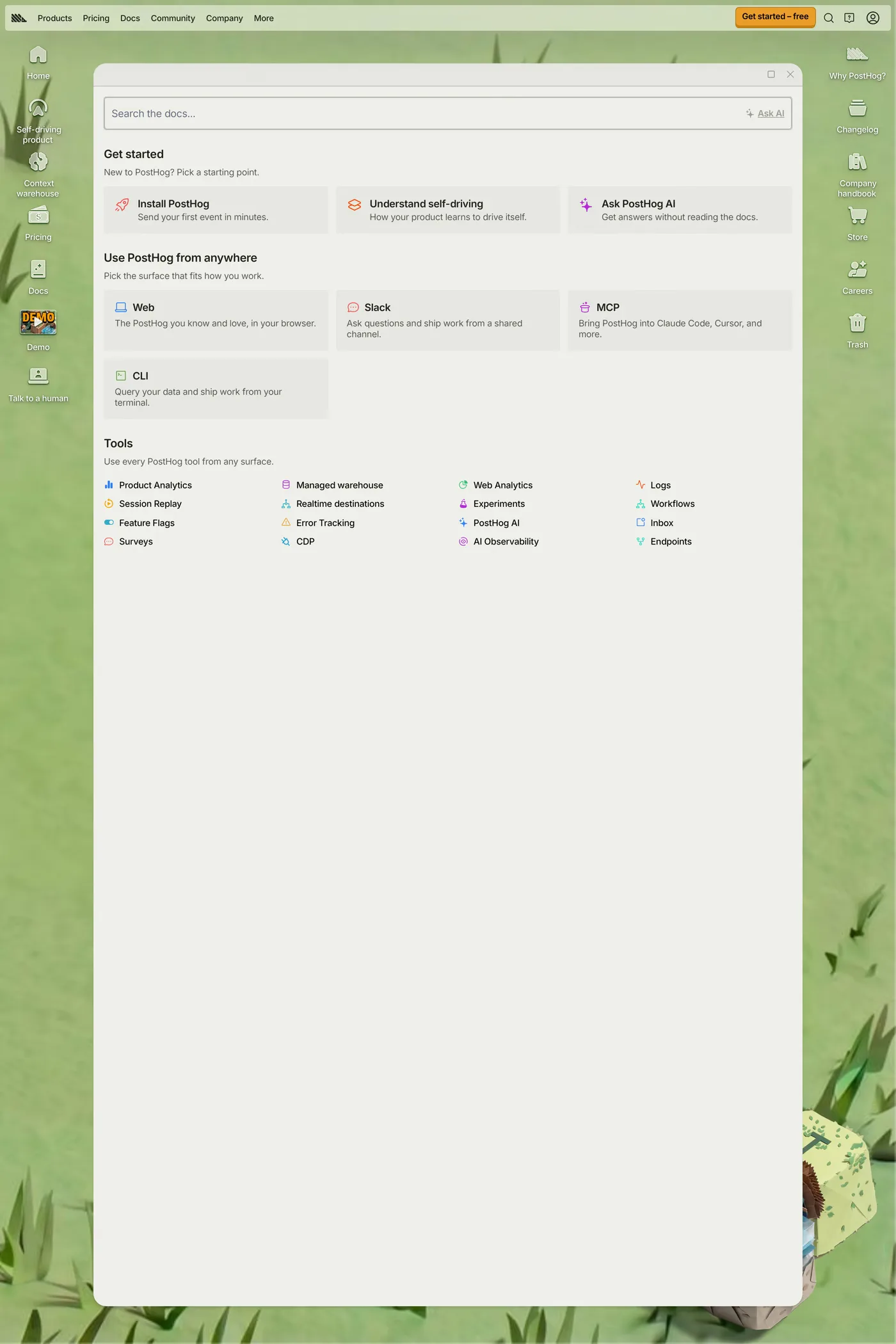Open the Company handbook desktop icon
Viewport: 896px width, 1344px height.
coord(858,175)
